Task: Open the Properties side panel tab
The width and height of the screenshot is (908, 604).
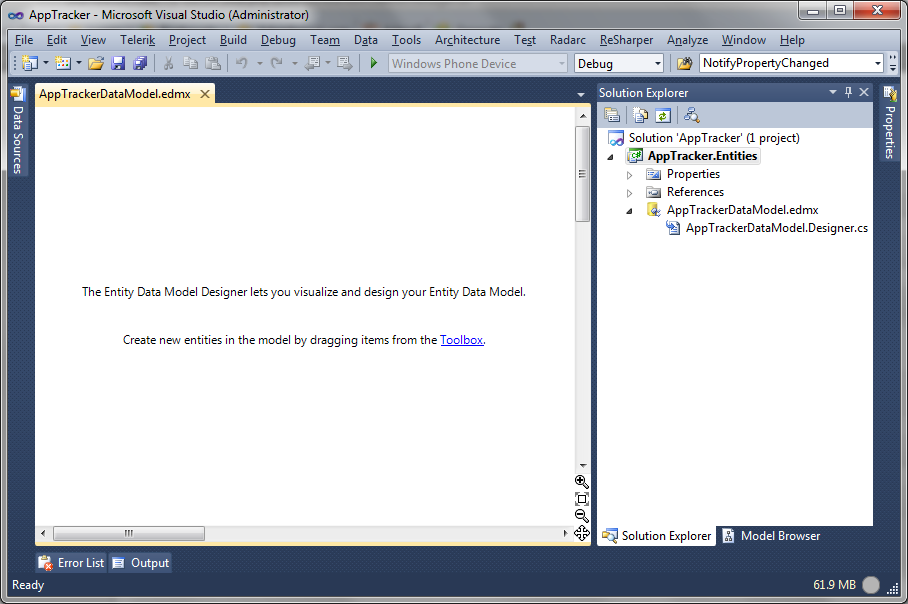Action: 889,122
